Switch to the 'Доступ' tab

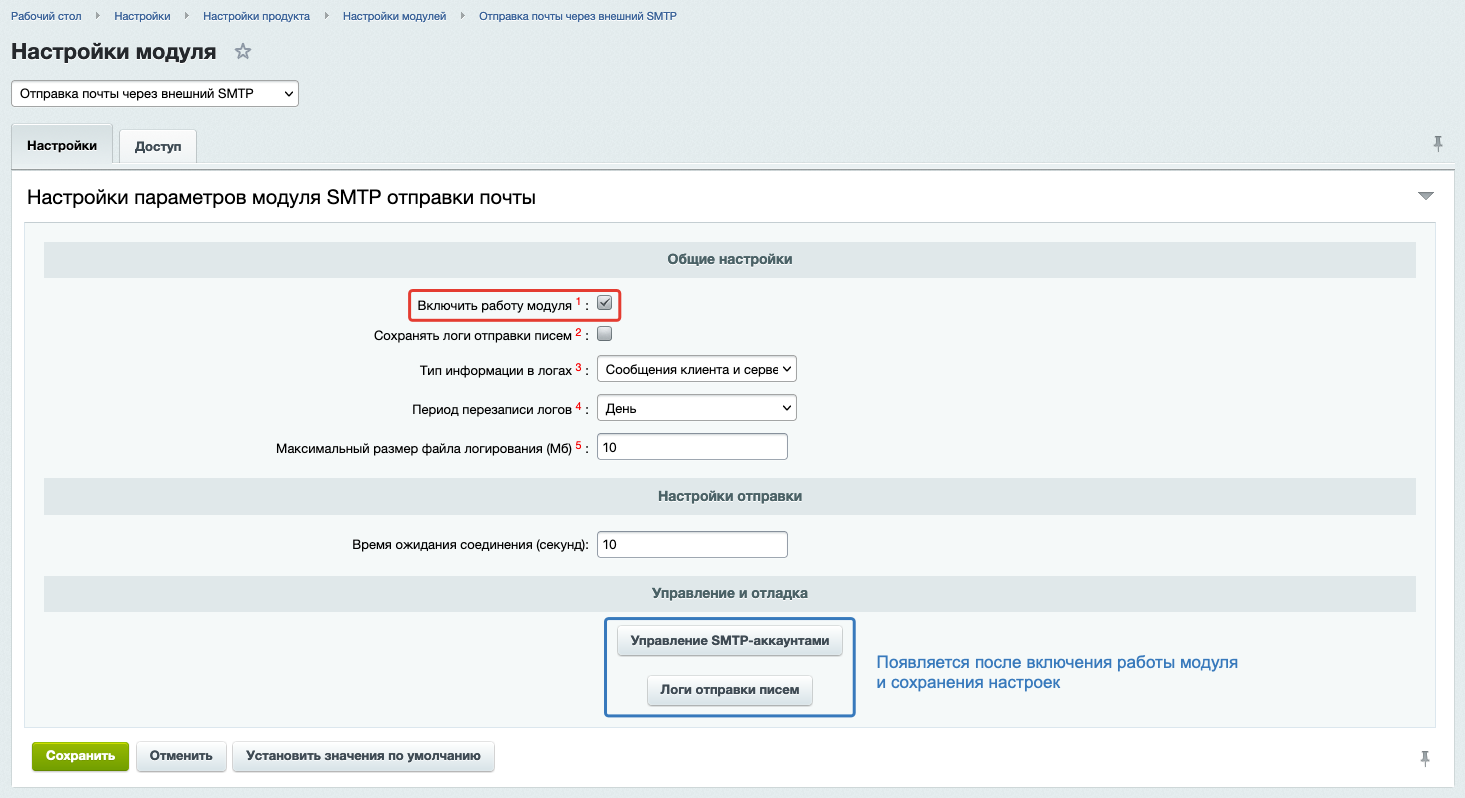pyautogui.click(x=158, y=146)
